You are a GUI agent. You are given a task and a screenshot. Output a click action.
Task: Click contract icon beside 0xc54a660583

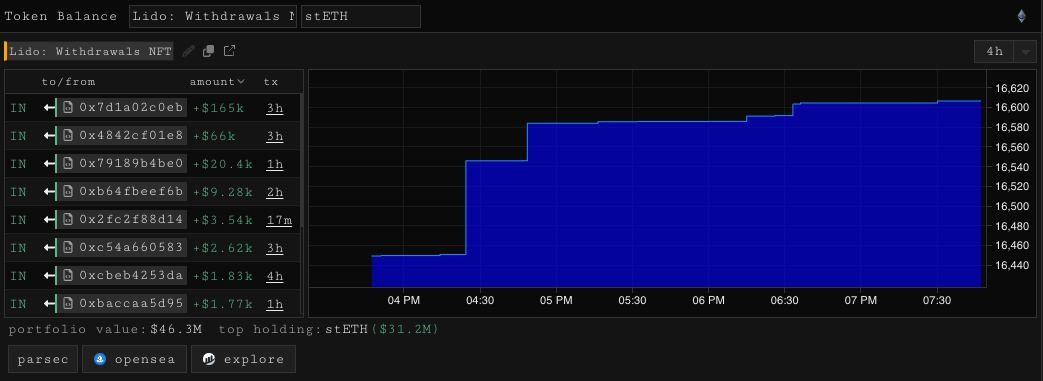tap(68, 247)
